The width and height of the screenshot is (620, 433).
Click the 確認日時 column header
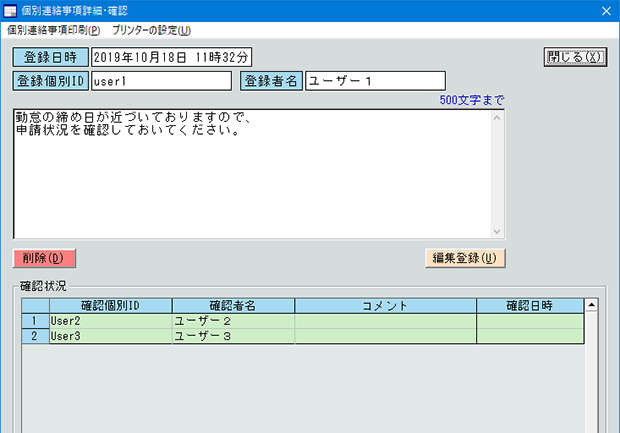[x=530, y=306]
